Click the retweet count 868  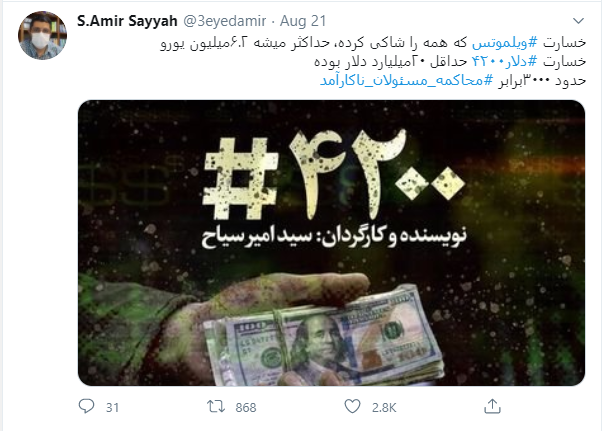click(246, 407)
